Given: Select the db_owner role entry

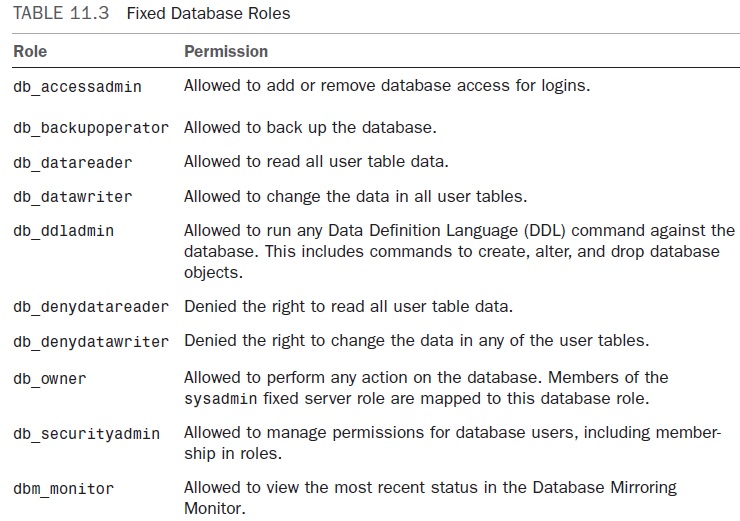Looking at the screenshot, I should point(50,378).
